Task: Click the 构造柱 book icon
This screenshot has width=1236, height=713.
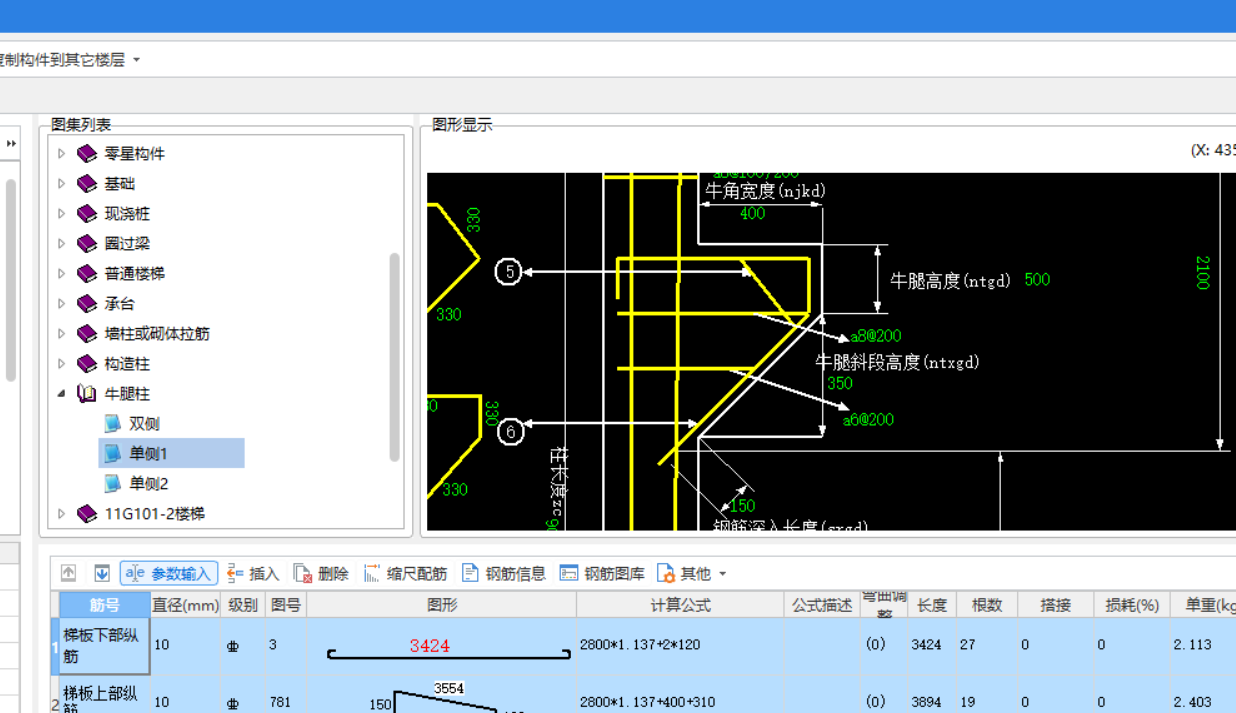Action: coord(87,364)
